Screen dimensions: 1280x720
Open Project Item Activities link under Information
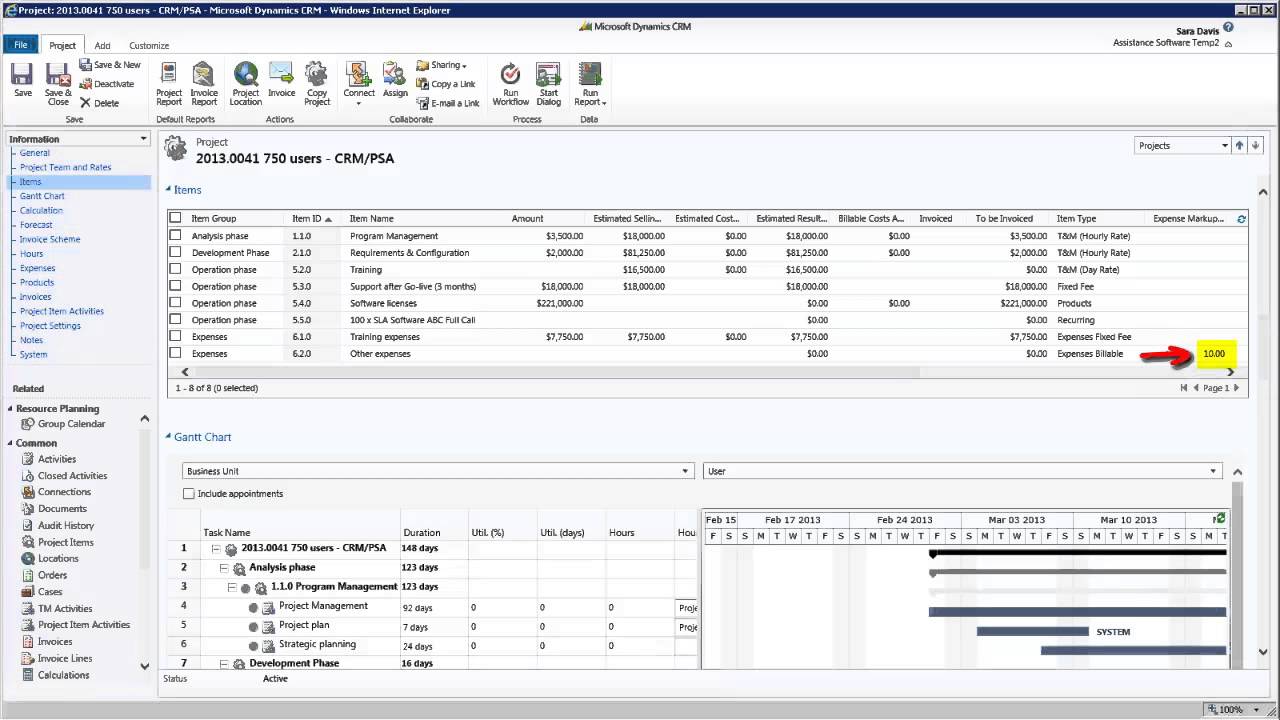(62, 311)
